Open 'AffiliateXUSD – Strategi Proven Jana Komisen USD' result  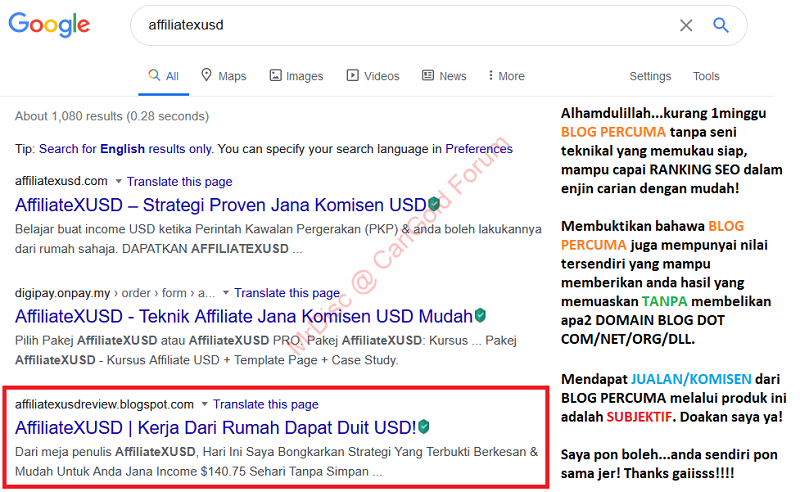click(220, 205)
